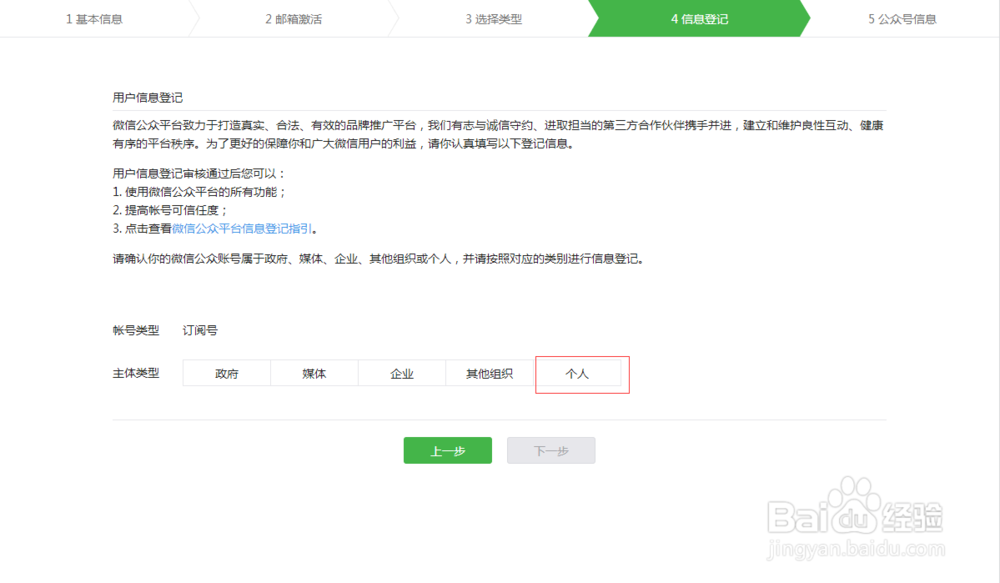The image size is (1000, 583).
Task: Go to step 2 邮箱激活
Action: click(293, 19)
